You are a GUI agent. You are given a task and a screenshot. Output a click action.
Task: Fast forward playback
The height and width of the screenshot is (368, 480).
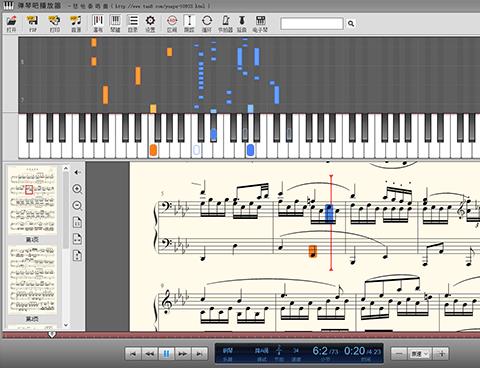[x=183, y=354]
